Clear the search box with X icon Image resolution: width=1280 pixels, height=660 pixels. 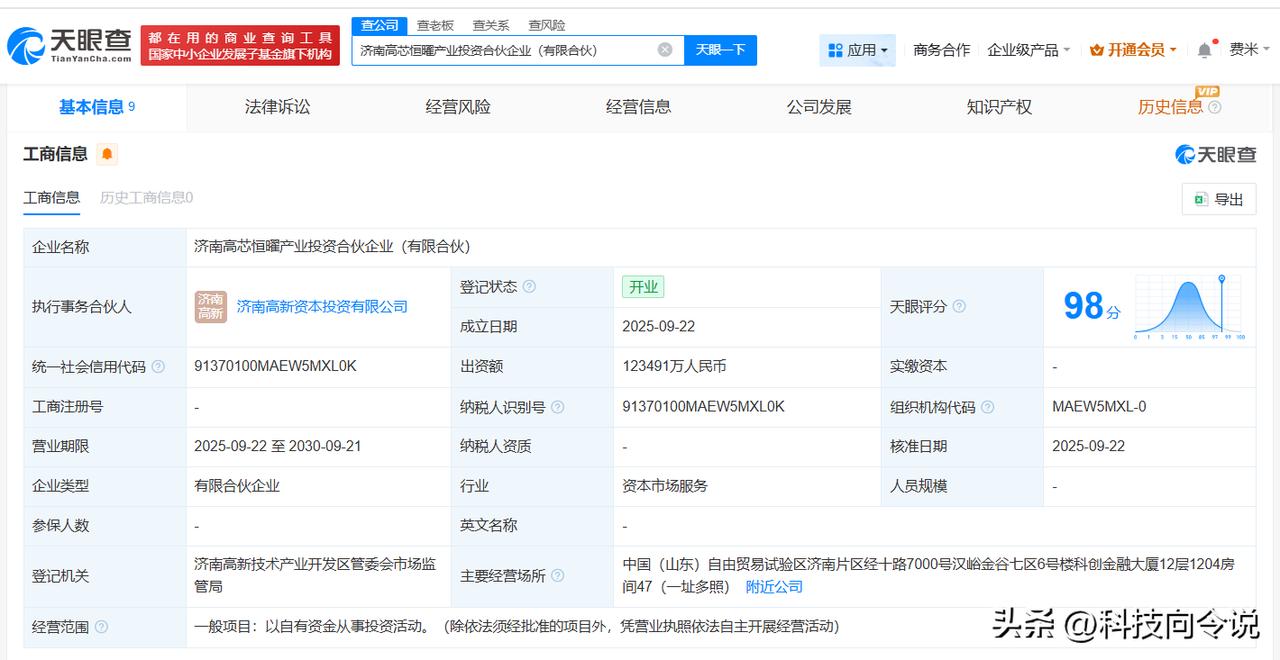click(665, 50)
